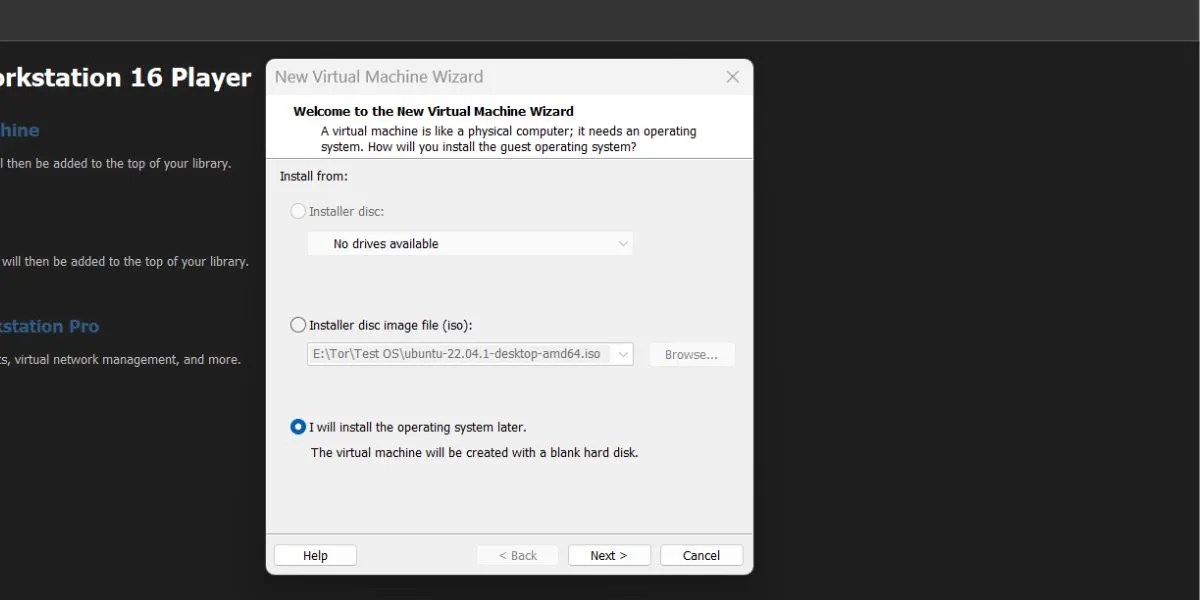Screen dimensions: 1200x600
Task: Open the wizard Help
Action: [x=315, y=555]
